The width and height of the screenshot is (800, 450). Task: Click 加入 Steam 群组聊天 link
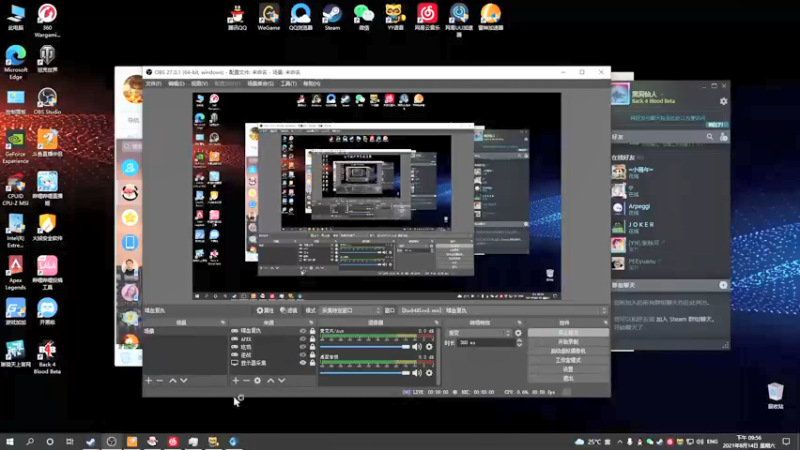coord(684,319)
